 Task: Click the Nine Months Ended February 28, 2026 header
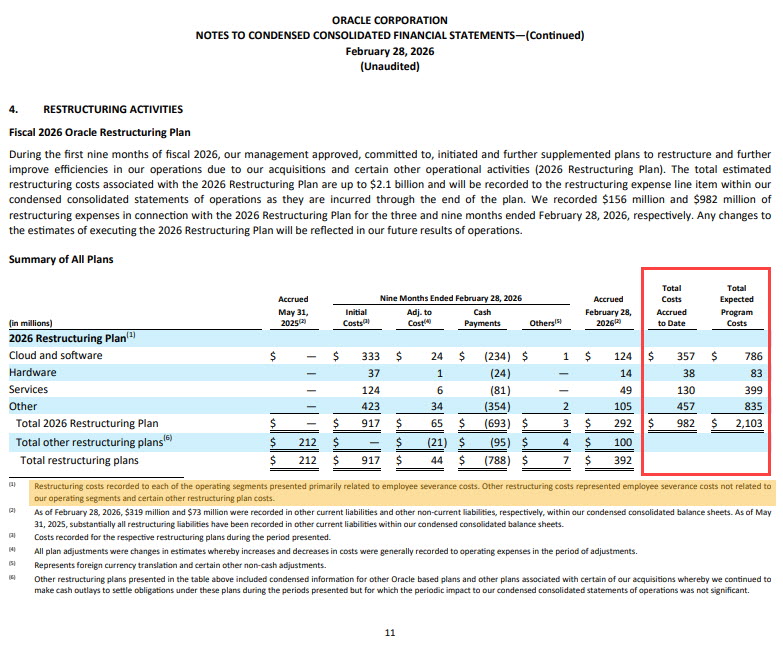451,298
